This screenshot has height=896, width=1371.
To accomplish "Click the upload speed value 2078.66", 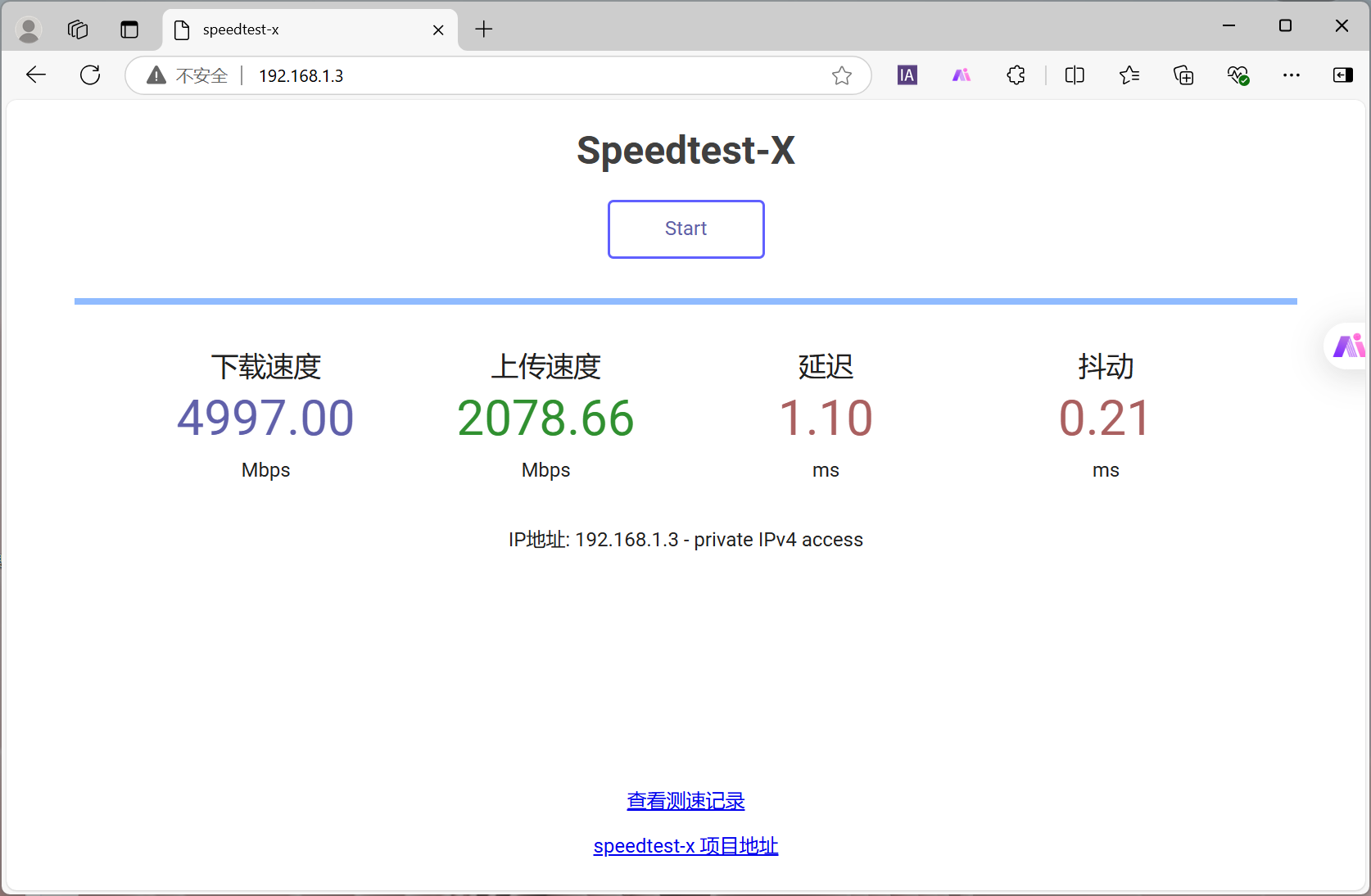I will tap(545, 418).
